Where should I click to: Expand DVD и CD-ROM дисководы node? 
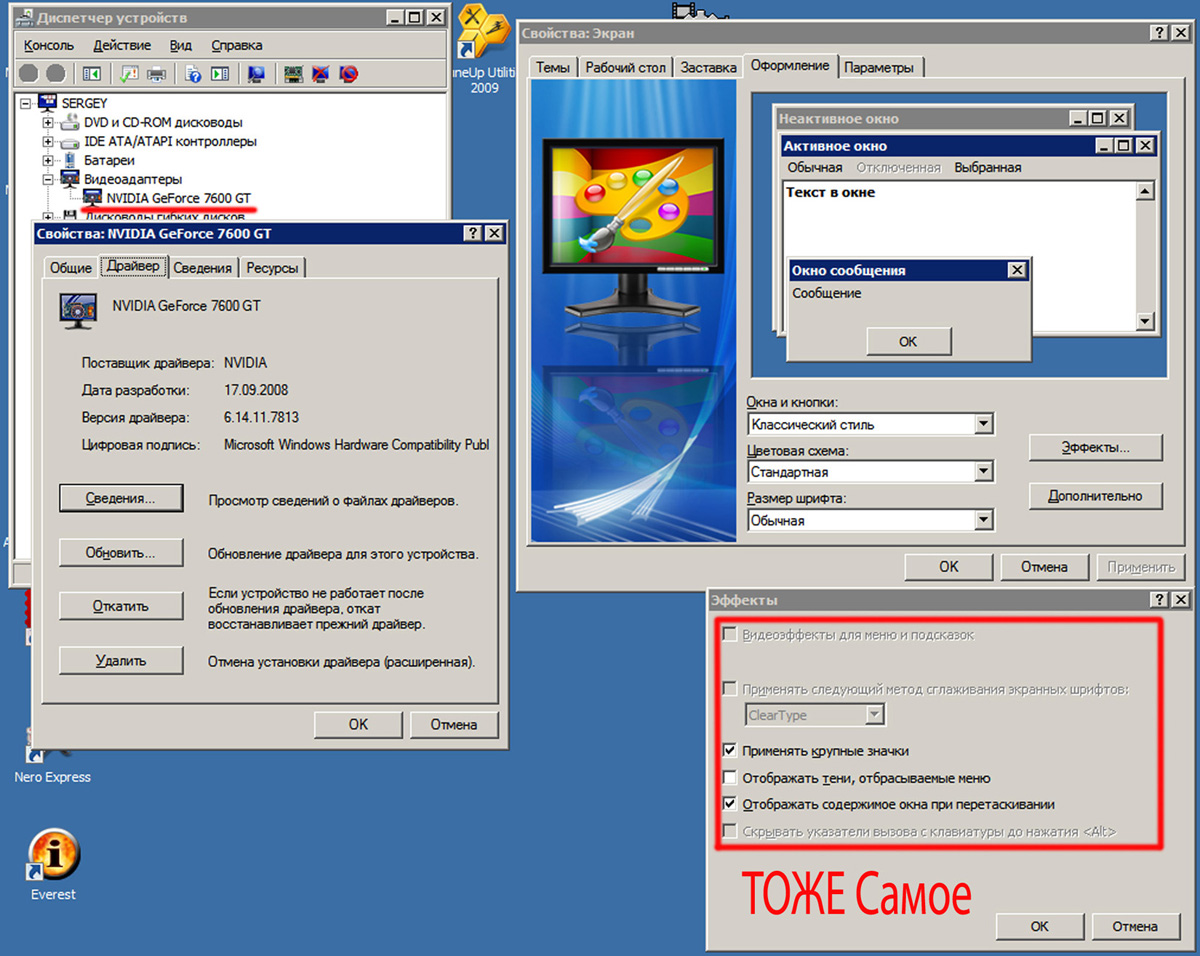(48, 122)
